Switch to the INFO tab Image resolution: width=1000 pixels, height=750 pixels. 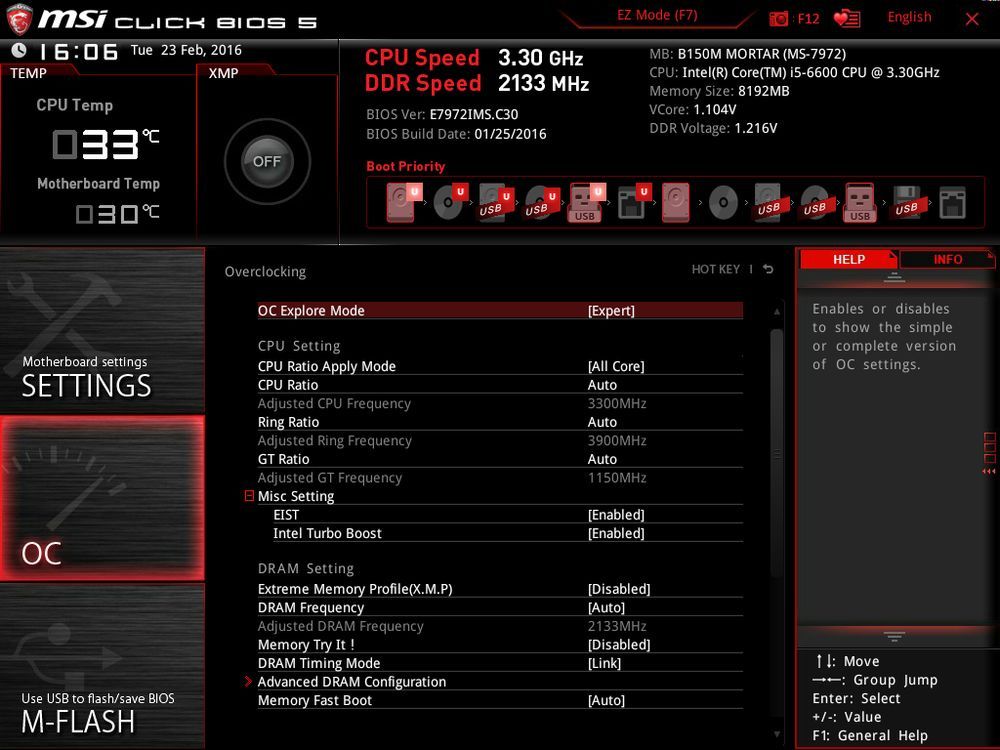(x=948, y=260)
